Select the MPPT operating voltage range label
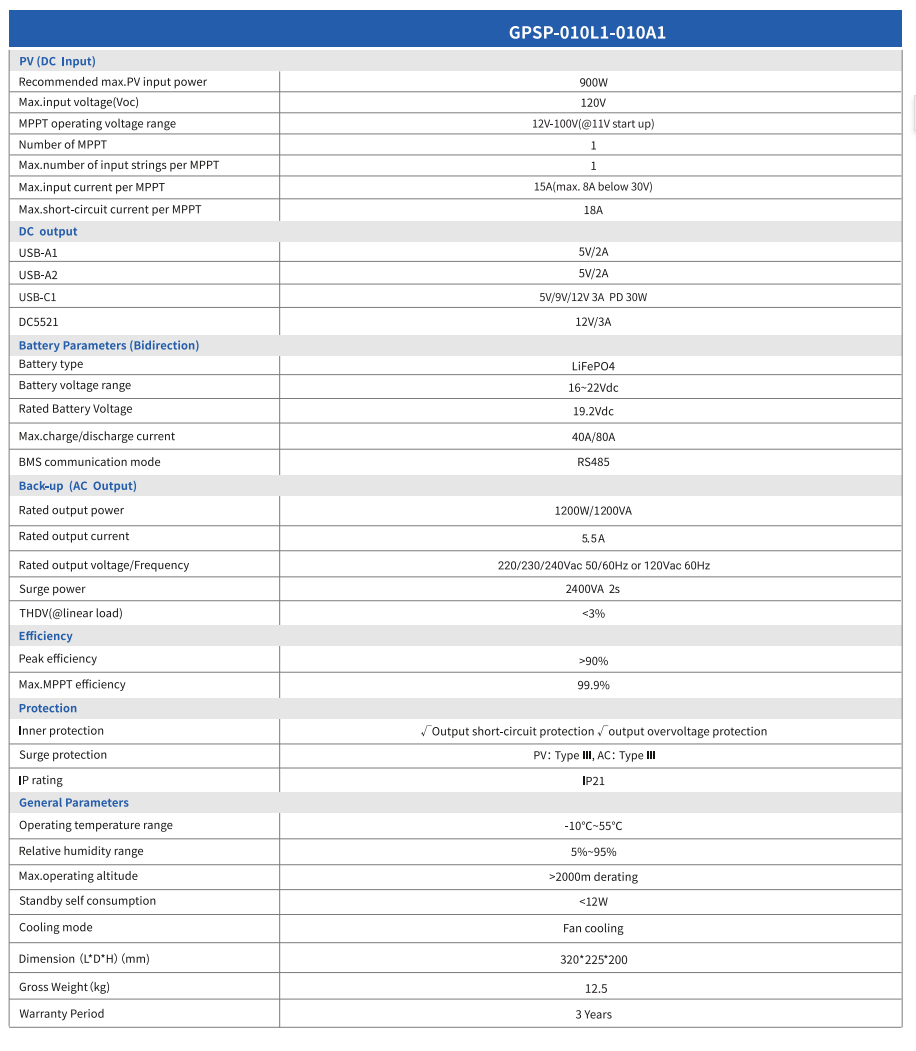Screen dimensions: 916x1051 pyautogui.click(x=97, y=124)
